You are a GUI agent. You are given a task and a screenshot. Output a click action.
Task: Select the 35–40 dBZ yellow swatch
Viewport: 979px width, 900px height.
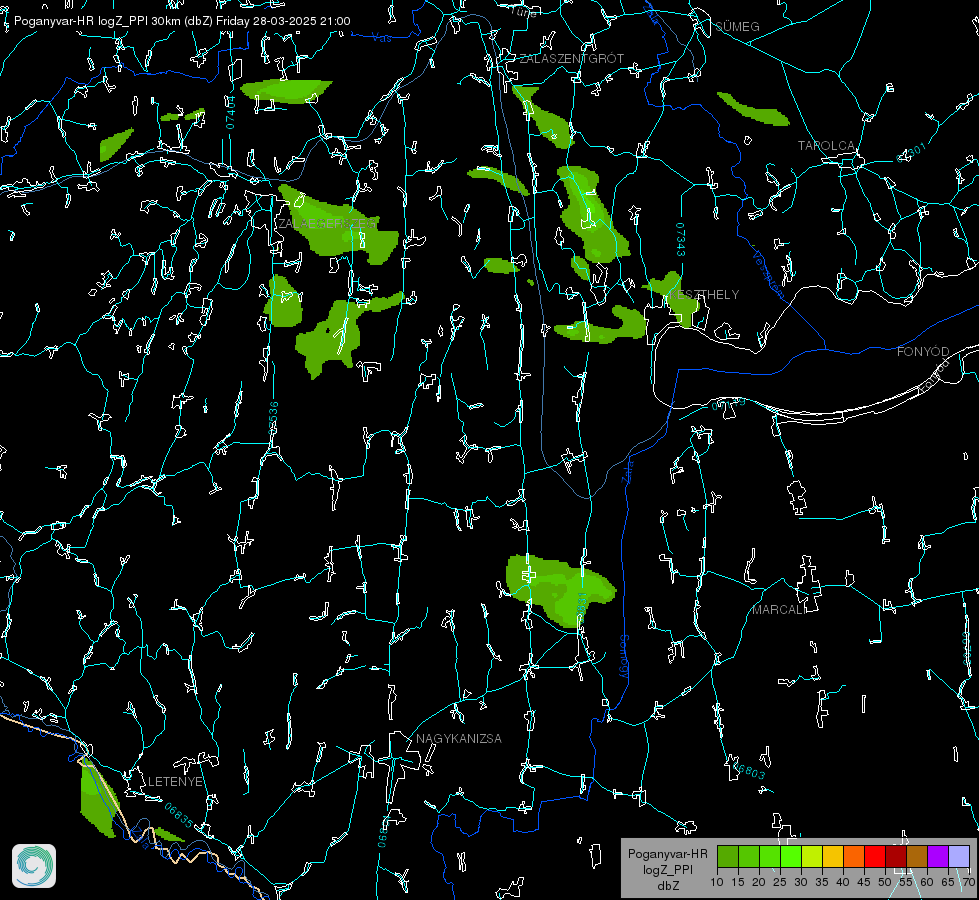(834, 856)
